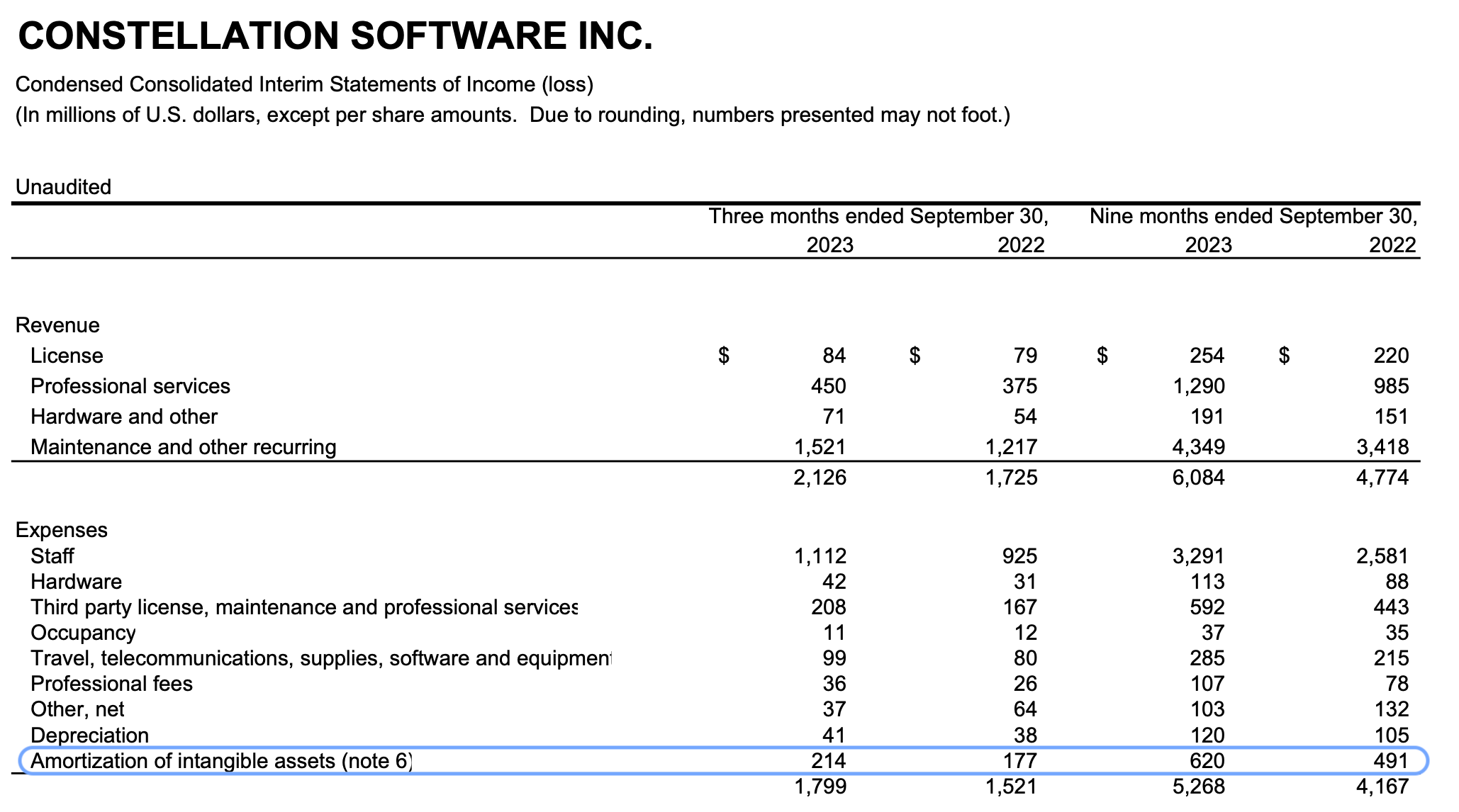Select the 'Condensed Consolidated Interim Statements of Income (loss)' line

click(x=304, y=85)
